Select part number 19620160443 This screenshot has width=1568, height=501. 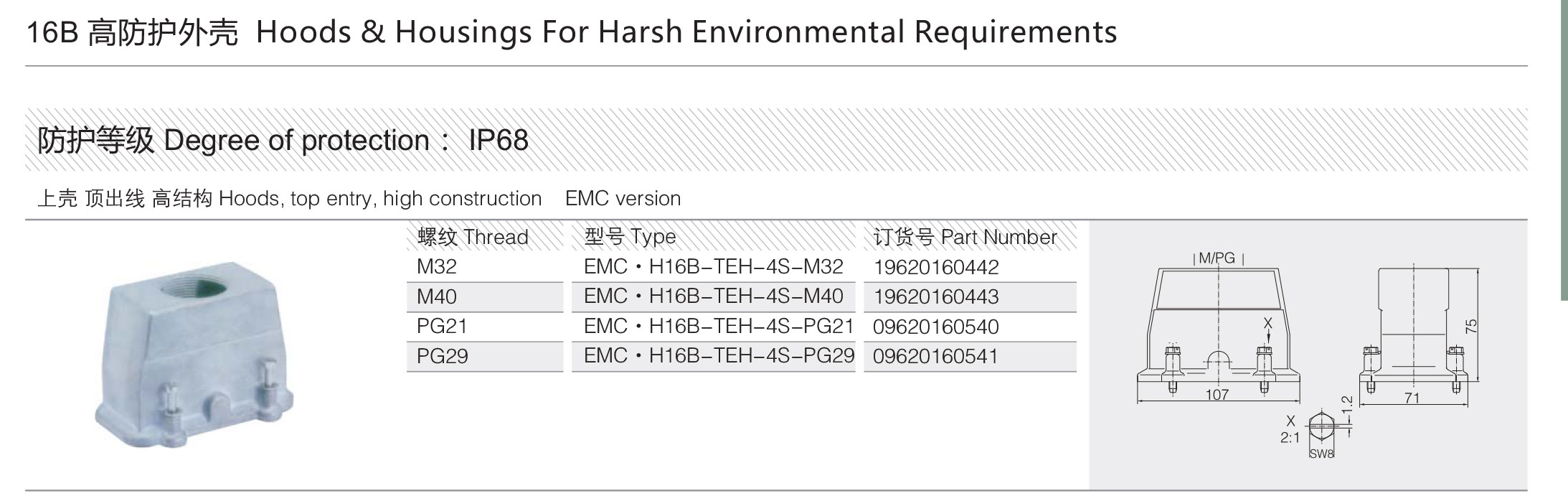click(x=935, y=297)
